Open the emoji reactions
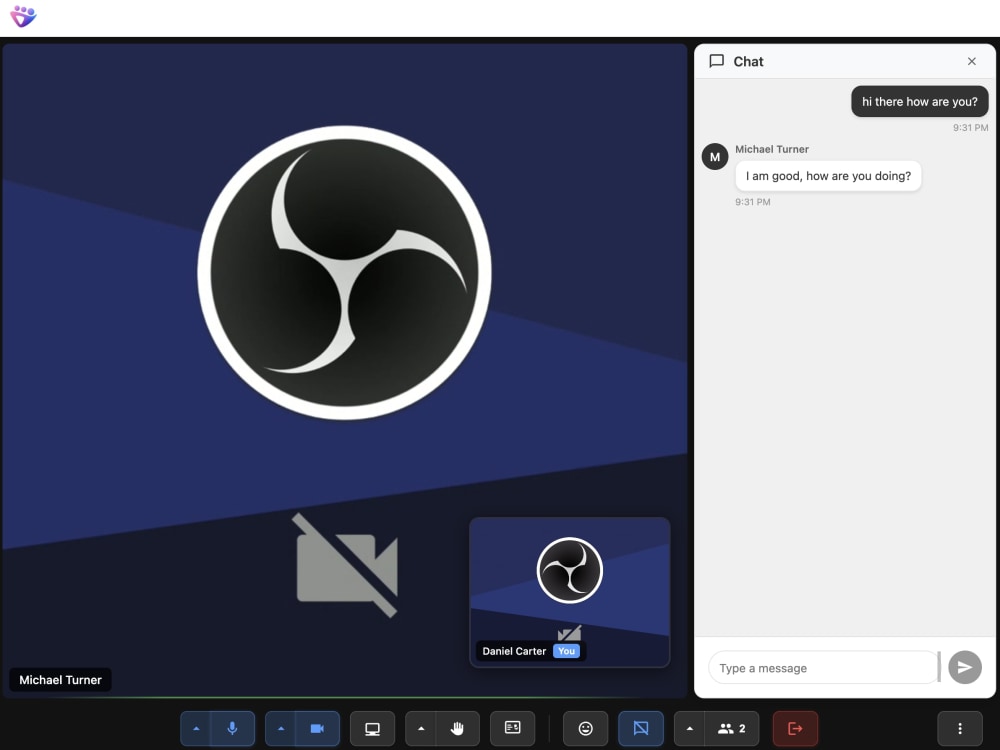This screenshot has height=750, width=1000. point(585,728)
